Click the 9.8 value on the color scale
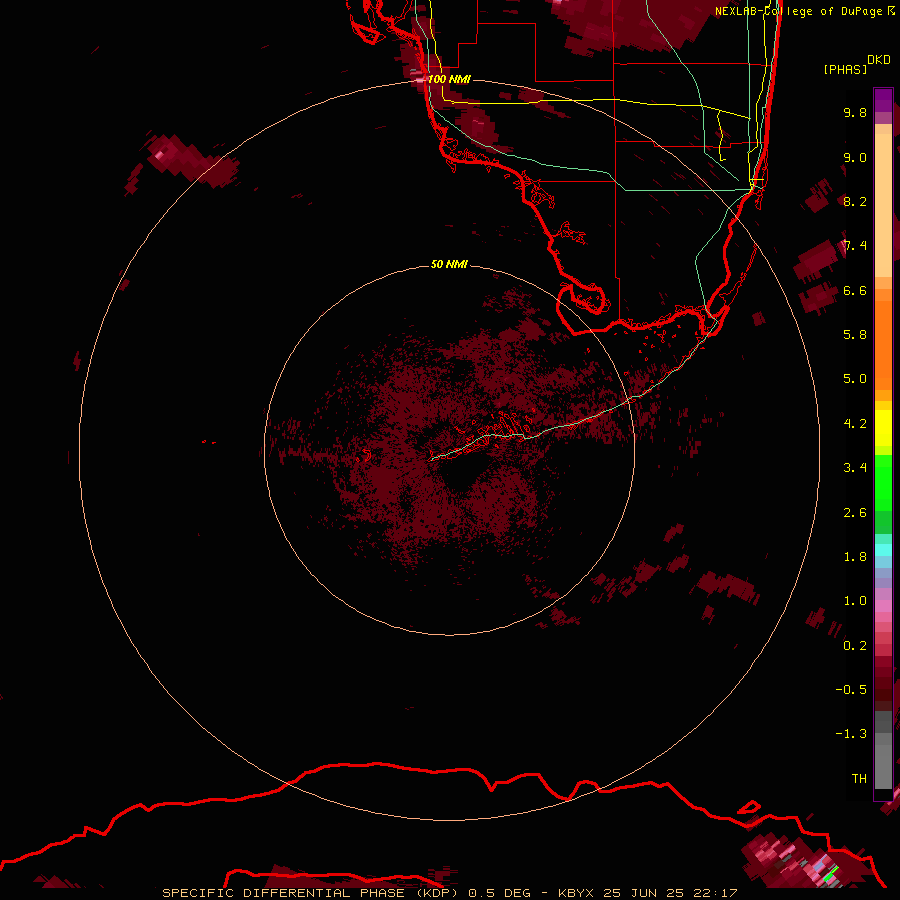The image size is (900, 900). pos(855,112)
